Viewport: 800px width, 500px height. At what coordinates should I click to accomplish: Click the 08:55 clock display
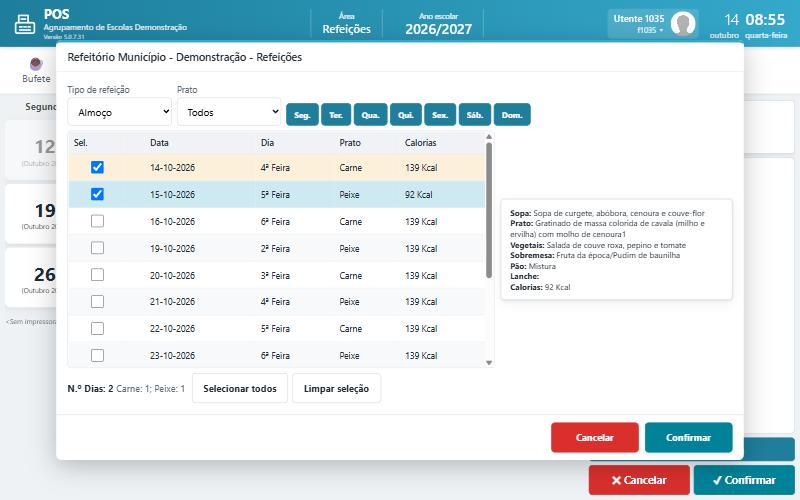[x=765, y=19]
